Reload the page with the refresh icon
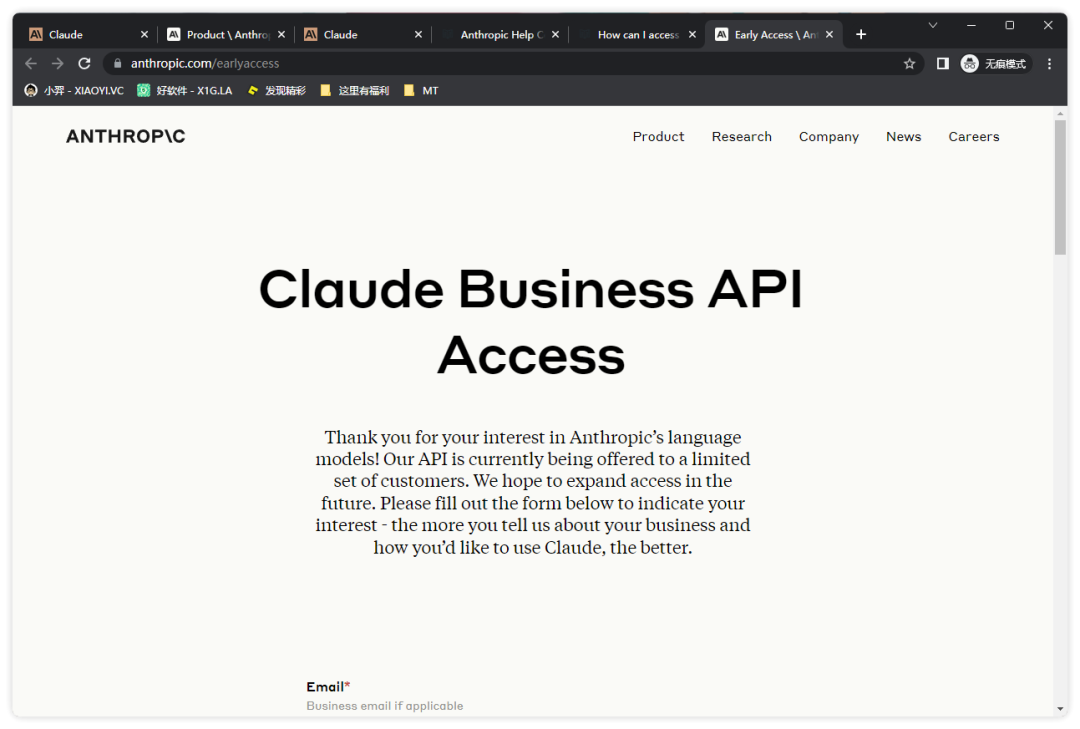This screenshot has height=729, width=1080. pos(84,63)
